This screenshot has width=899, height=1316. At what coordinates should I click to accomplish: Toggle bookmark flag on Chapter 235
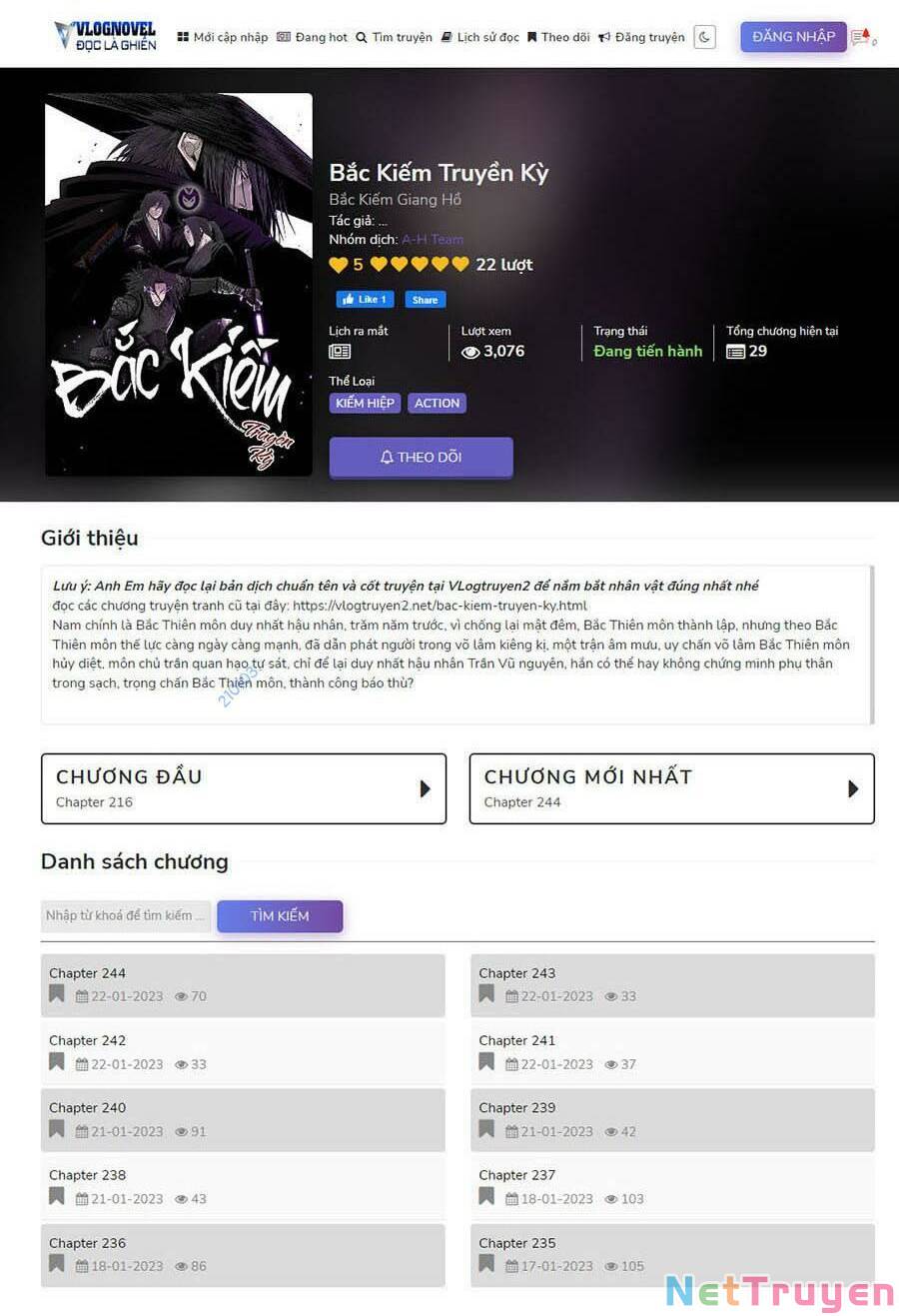tap(486, 1264)
